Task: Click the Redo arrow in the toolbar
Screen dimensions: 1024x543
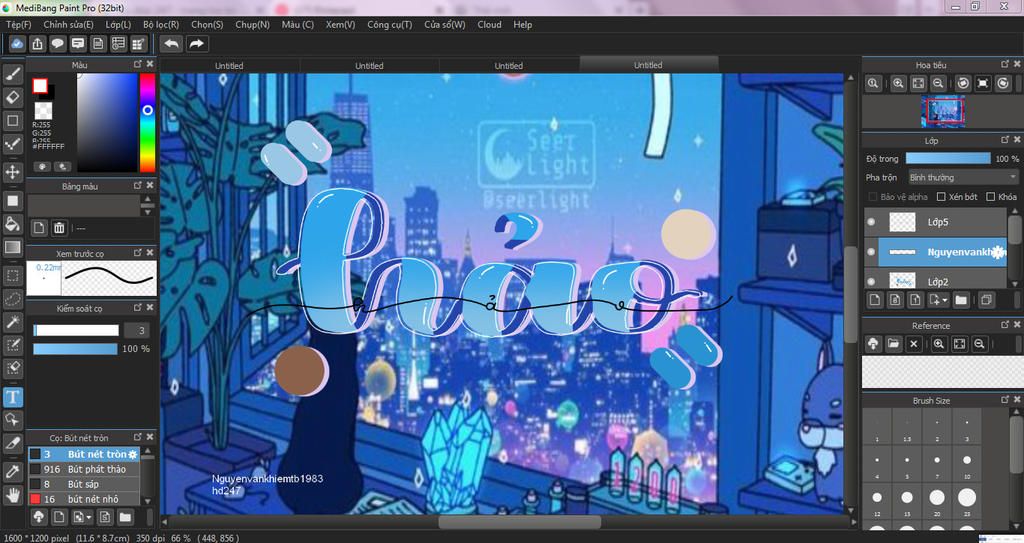Action: (x=197, y=44)
